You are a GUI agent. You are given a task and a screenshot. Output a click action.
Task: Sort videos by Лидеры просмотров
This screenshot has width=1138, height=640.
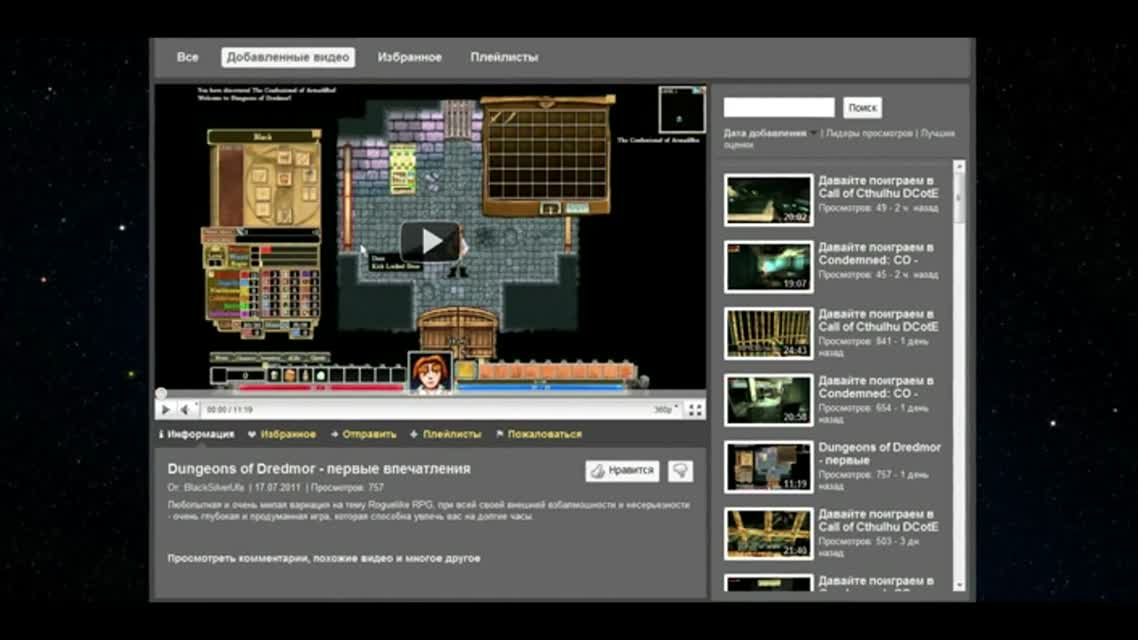coord(869,134)
